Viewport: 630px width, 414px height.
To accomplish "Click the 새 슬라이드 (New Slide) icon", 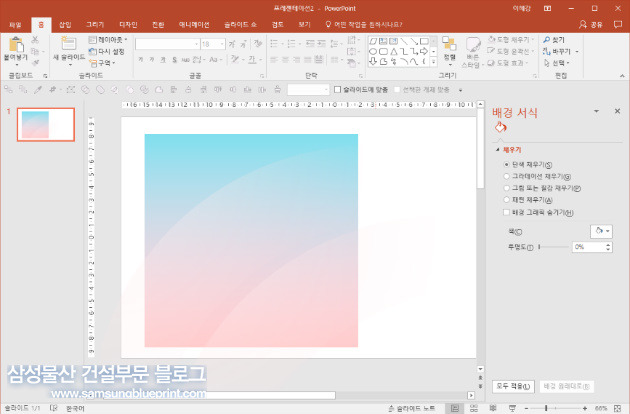I will tap(68, 43).
